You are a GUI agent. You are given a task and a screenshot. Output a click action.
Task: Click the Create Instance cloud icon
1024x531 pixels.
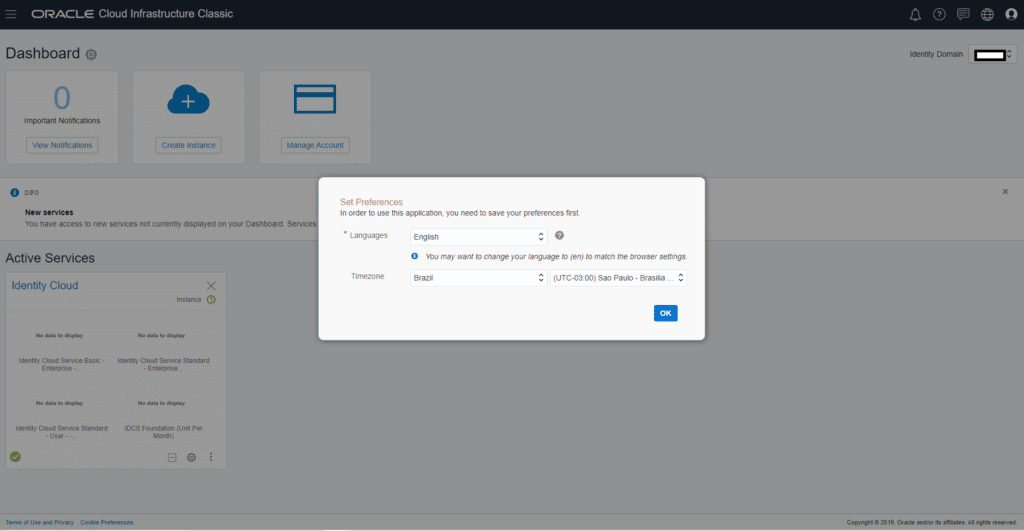point(188,100)
